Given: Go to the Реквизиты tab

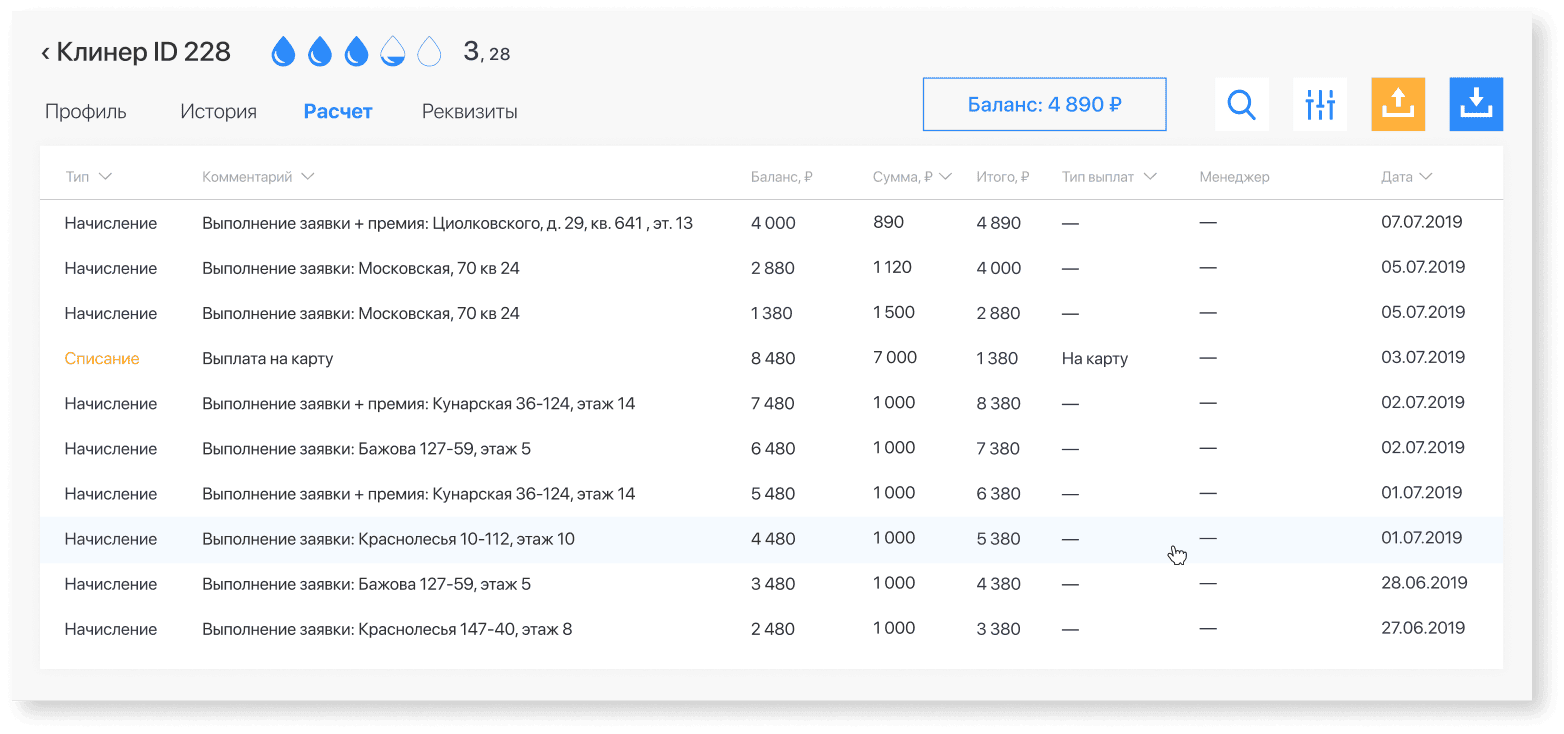Looking at the screenshot, I should (469, 112).
